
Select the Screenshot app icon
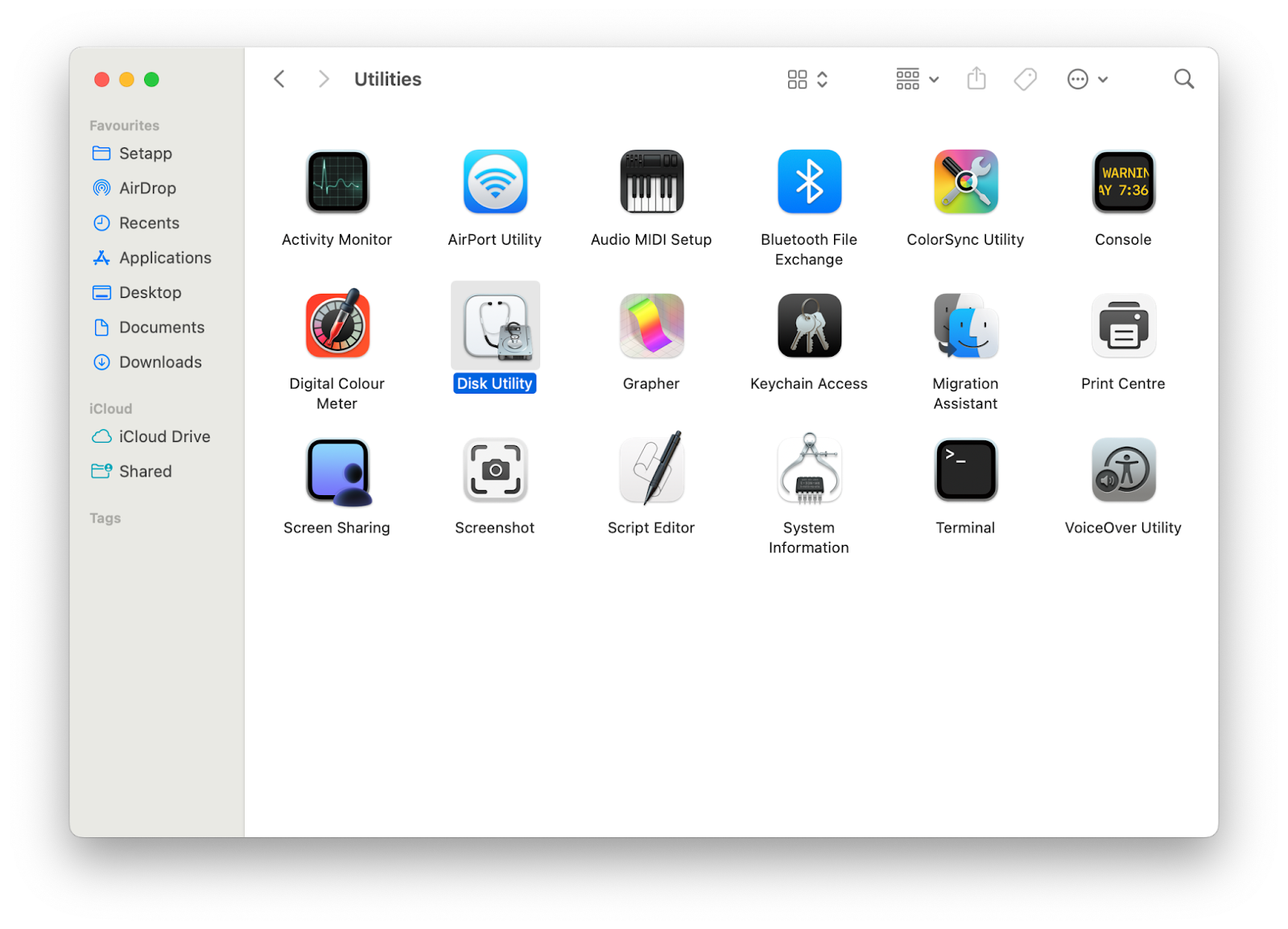tap(495, 470)
